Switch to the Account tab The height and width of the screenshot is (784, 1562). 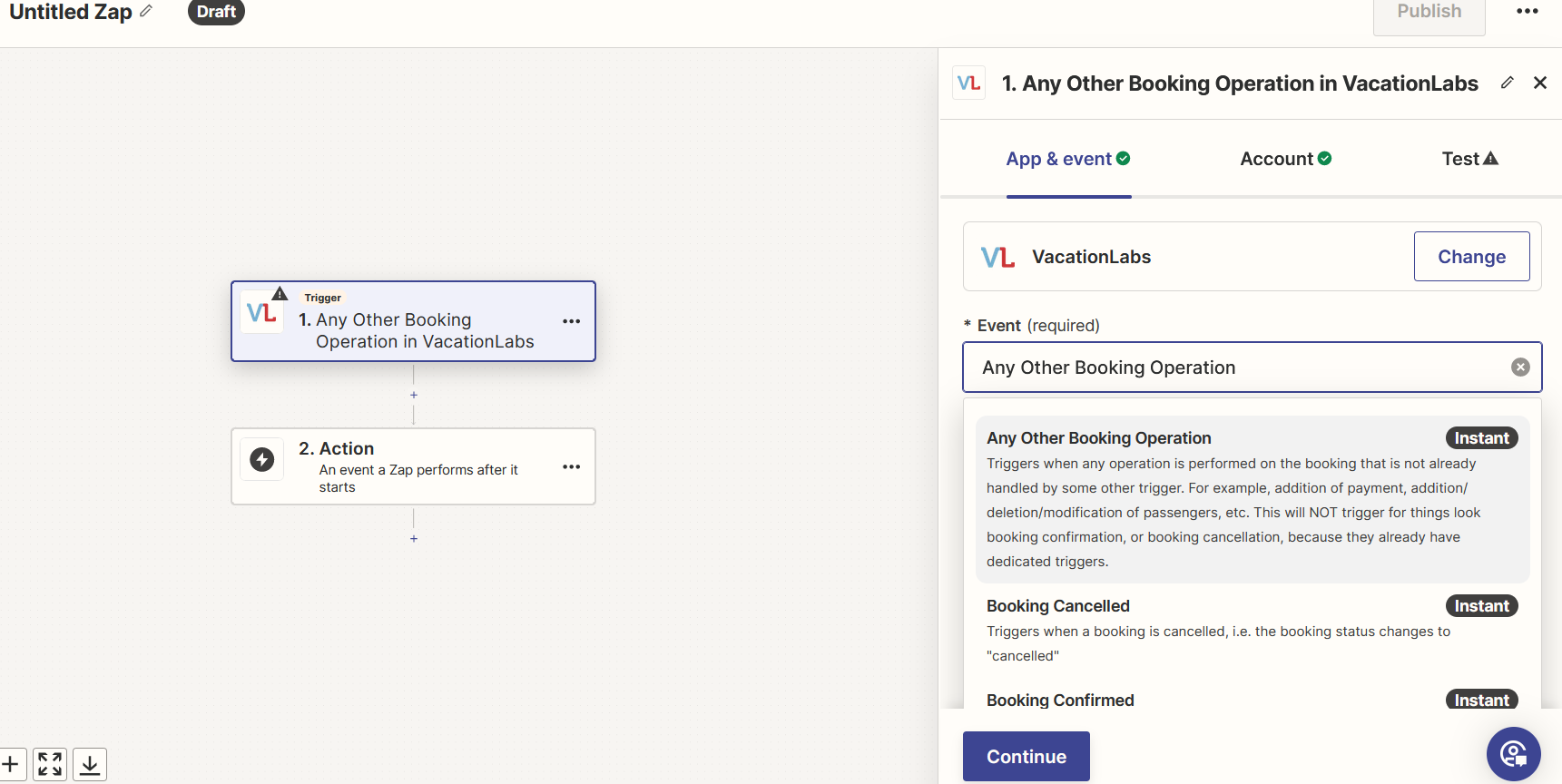click(1286, 159)
